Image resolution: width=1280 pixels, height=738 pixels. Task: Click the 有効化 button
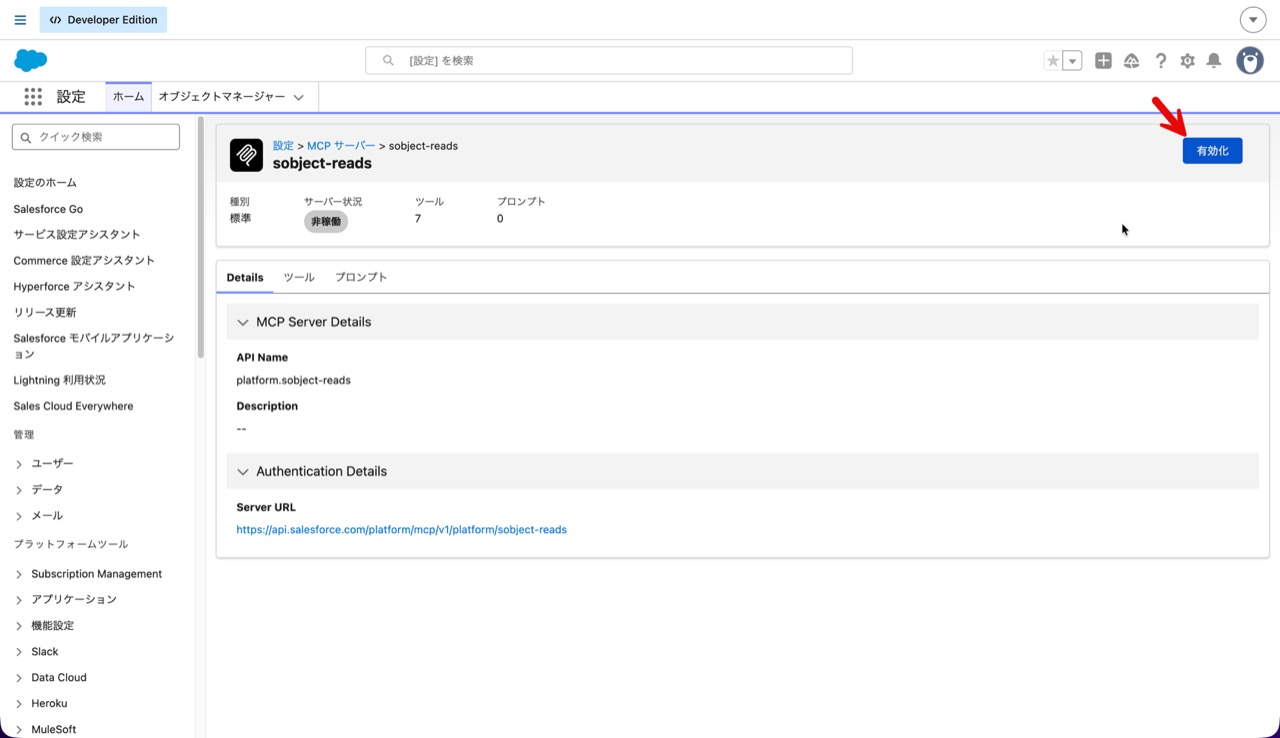click(1212, 151)
